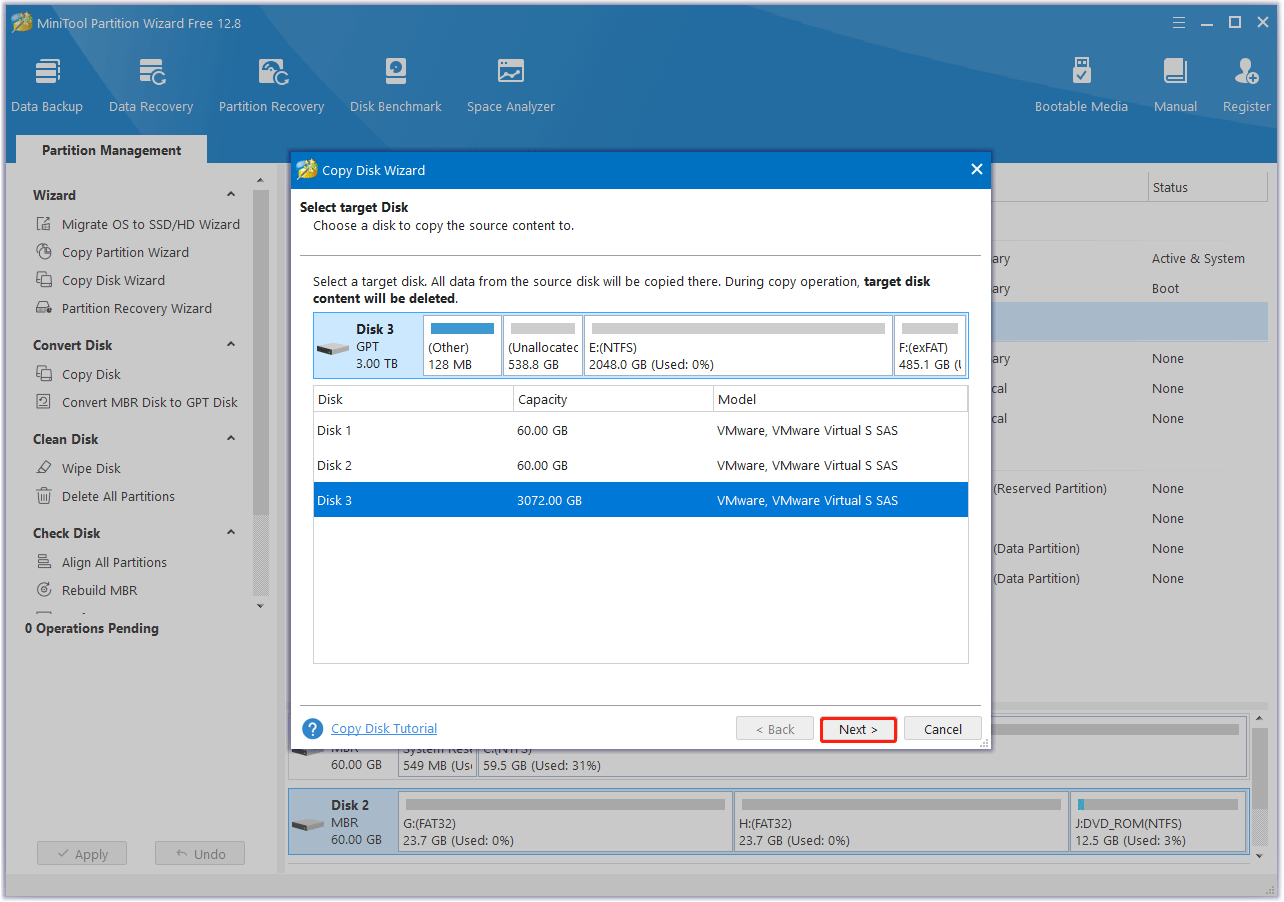The width and height of the screenshot is (1284, 902).
Task: Switch to the Partition Management tab
Action: [x=111, y=149]
